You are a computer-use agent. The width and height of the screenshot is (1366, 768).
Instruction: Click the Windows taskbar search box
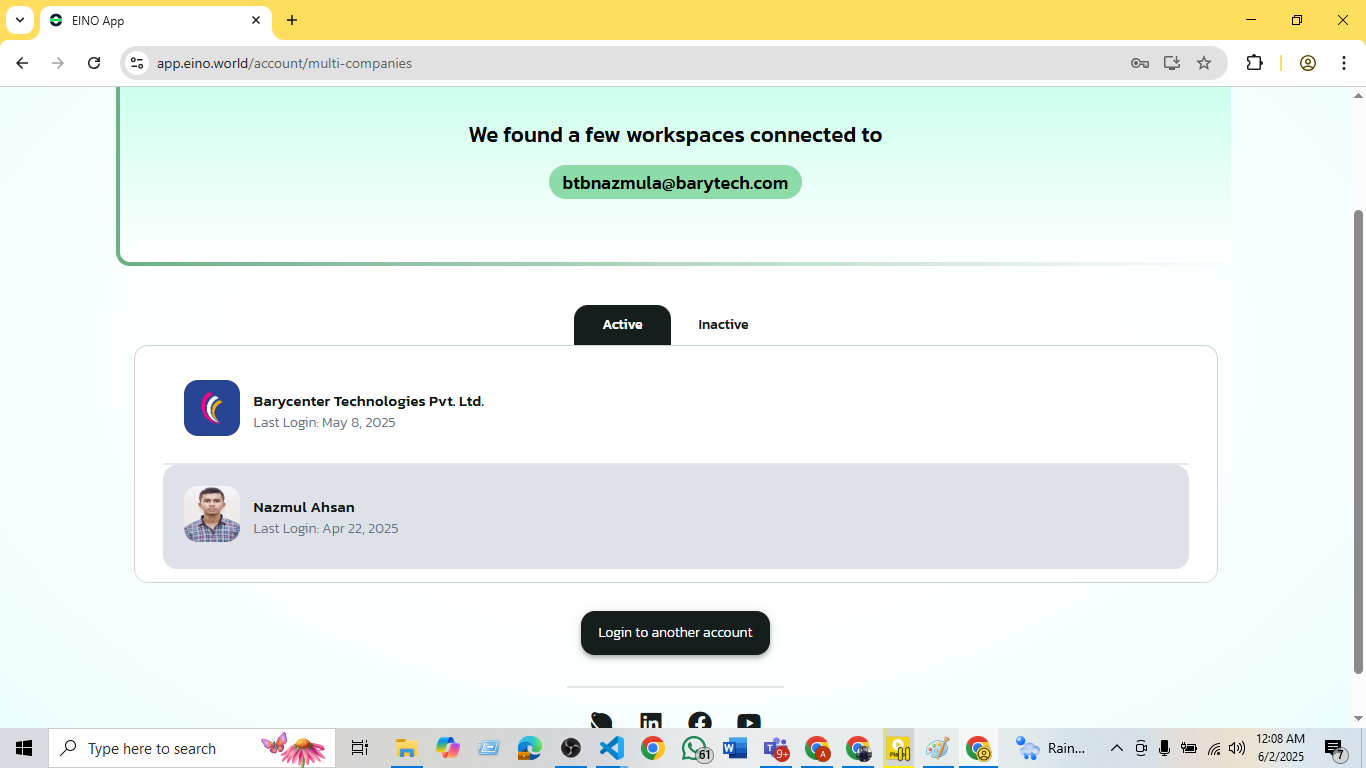tap(192, 748)
